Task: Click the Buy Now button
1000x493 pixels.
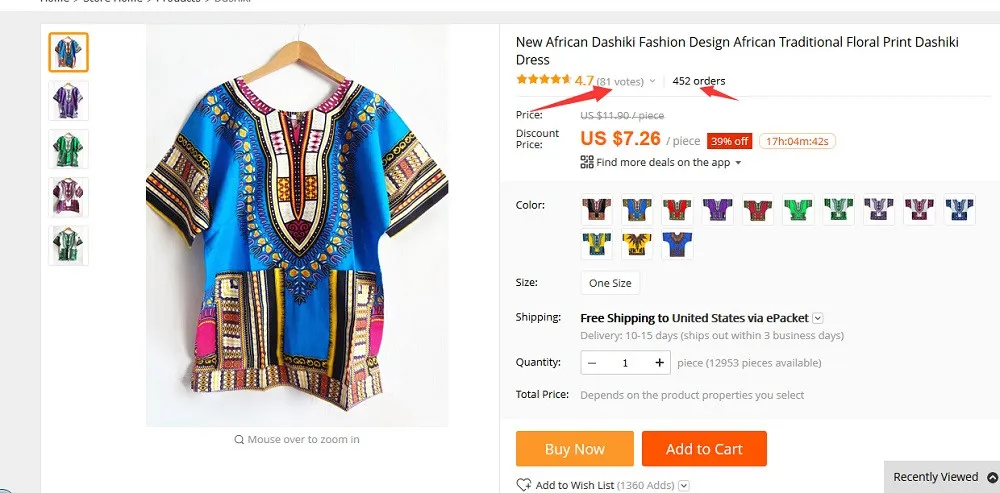Action: [574, 449]
